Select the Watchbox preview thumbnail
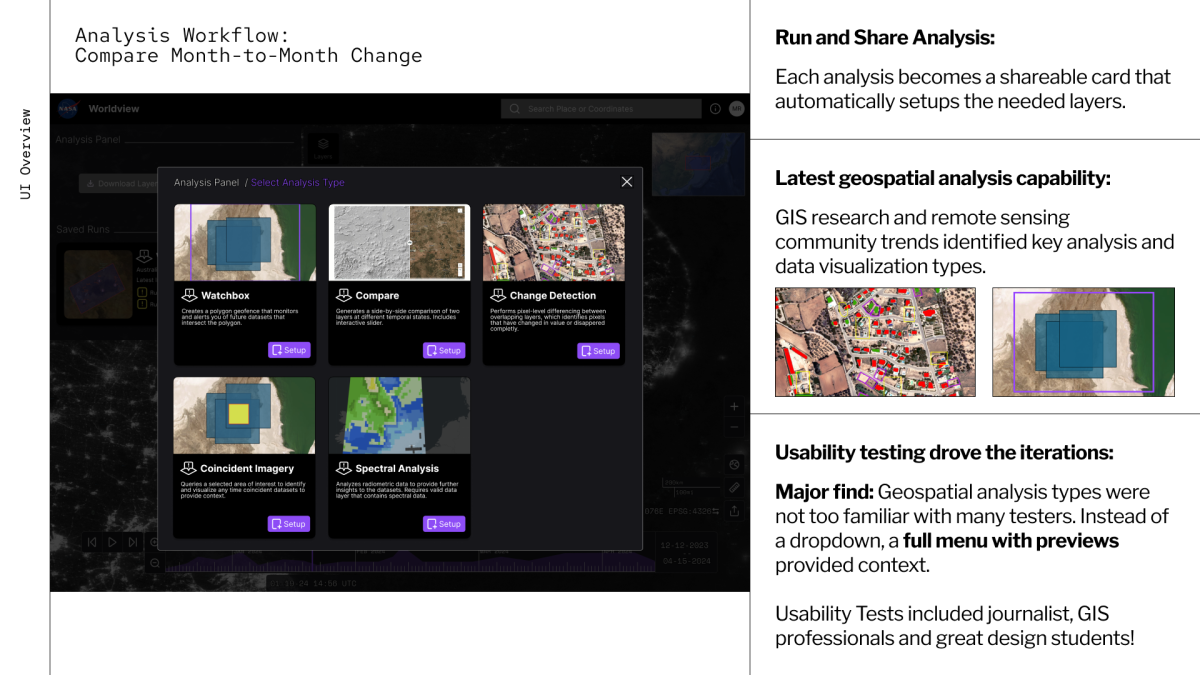Image resolution: width=1200 pixels, height=675 pixels. pos(245,243)
